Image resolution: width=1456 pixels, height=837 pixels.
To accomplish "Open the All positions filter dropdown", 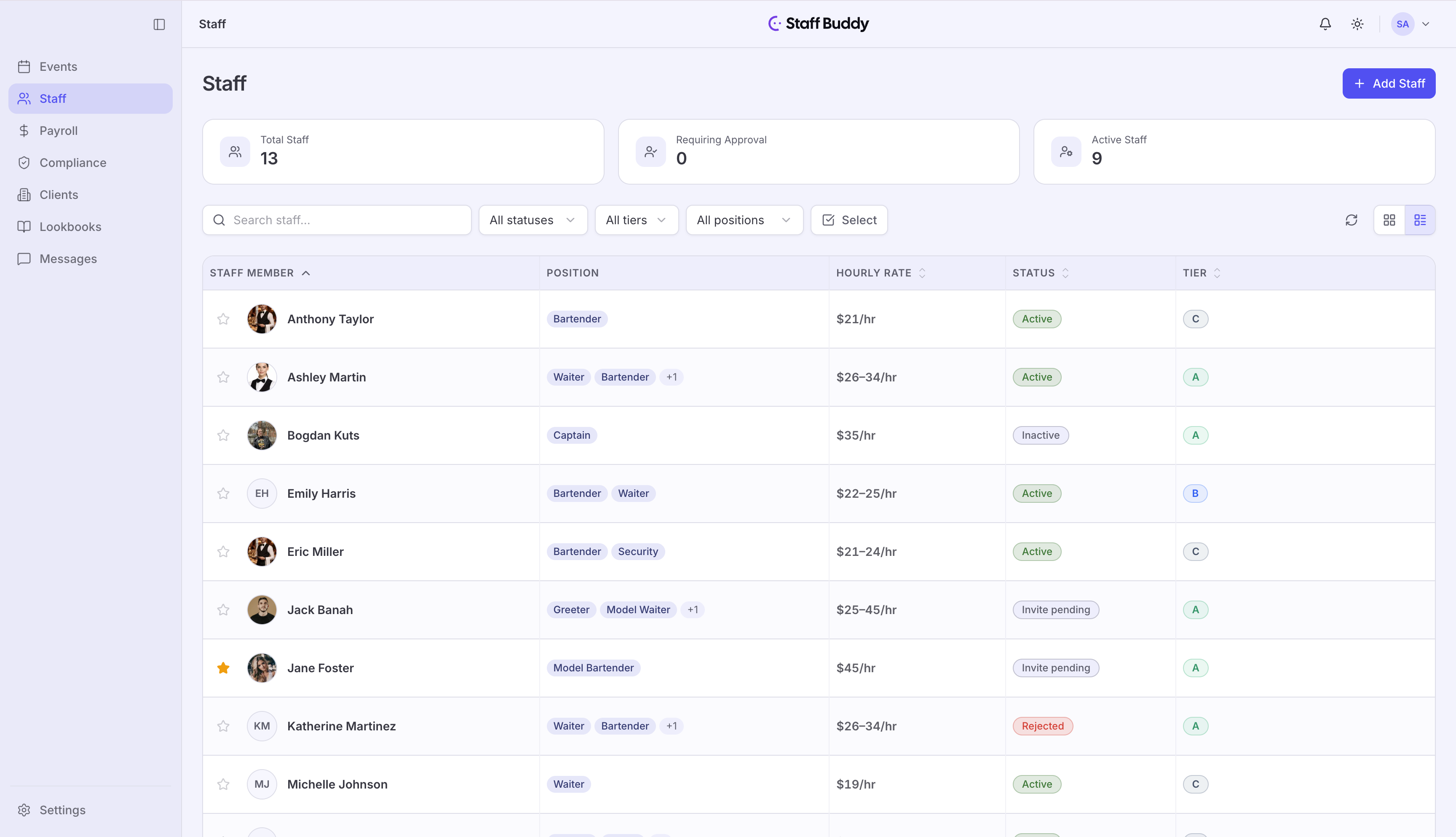I will [744, 220].
